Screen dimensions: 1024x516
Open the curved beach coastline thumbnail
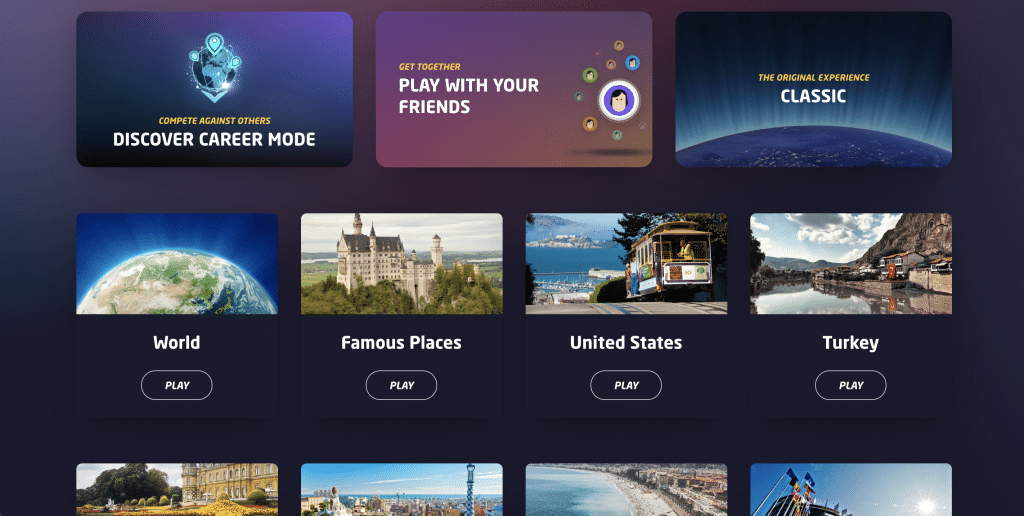626,490
